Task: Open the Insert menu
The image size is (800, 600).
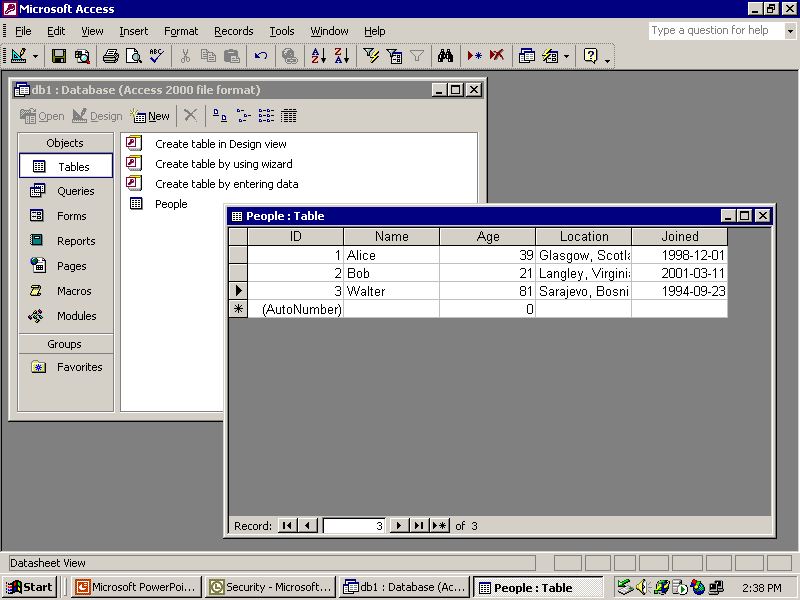Action: tap(133, 31)
